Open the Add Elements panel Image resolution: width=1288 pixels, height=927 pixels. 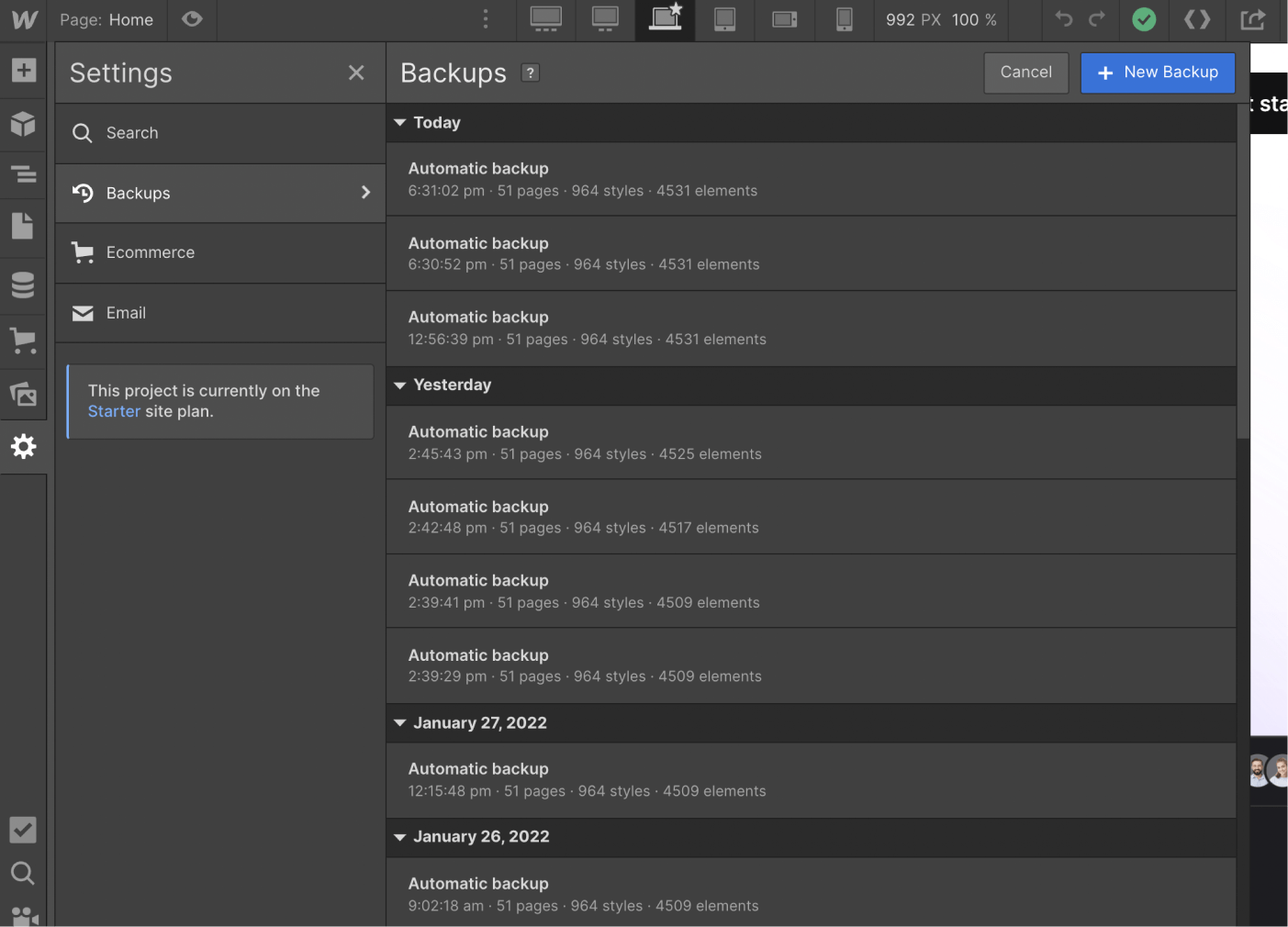point(23,70)
